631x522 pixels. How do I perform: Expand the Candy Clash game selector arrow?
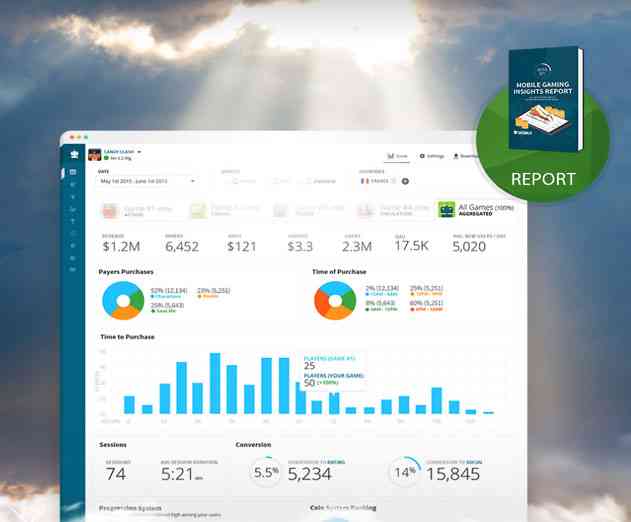(x=139, y=152)
